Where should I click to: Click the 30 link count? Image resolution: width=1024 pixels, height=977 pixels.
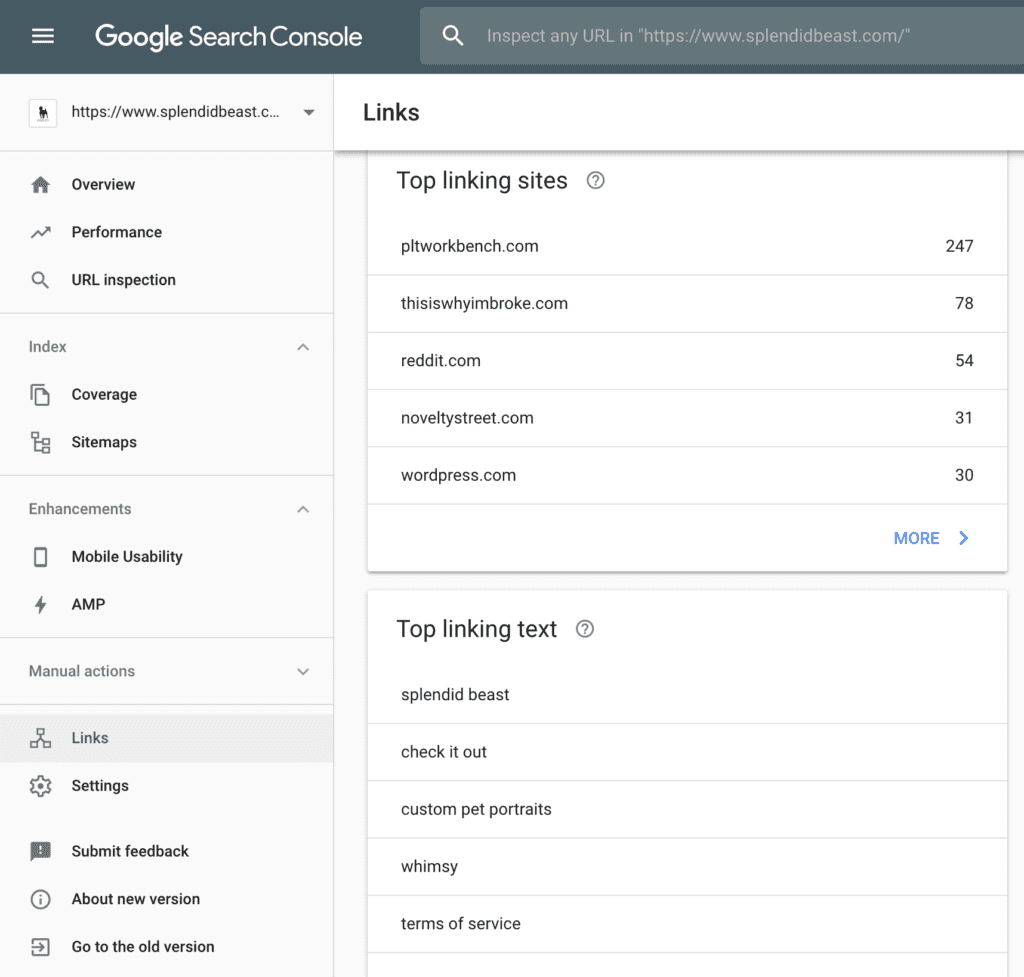pyautogui.click(x=964, y=475)
